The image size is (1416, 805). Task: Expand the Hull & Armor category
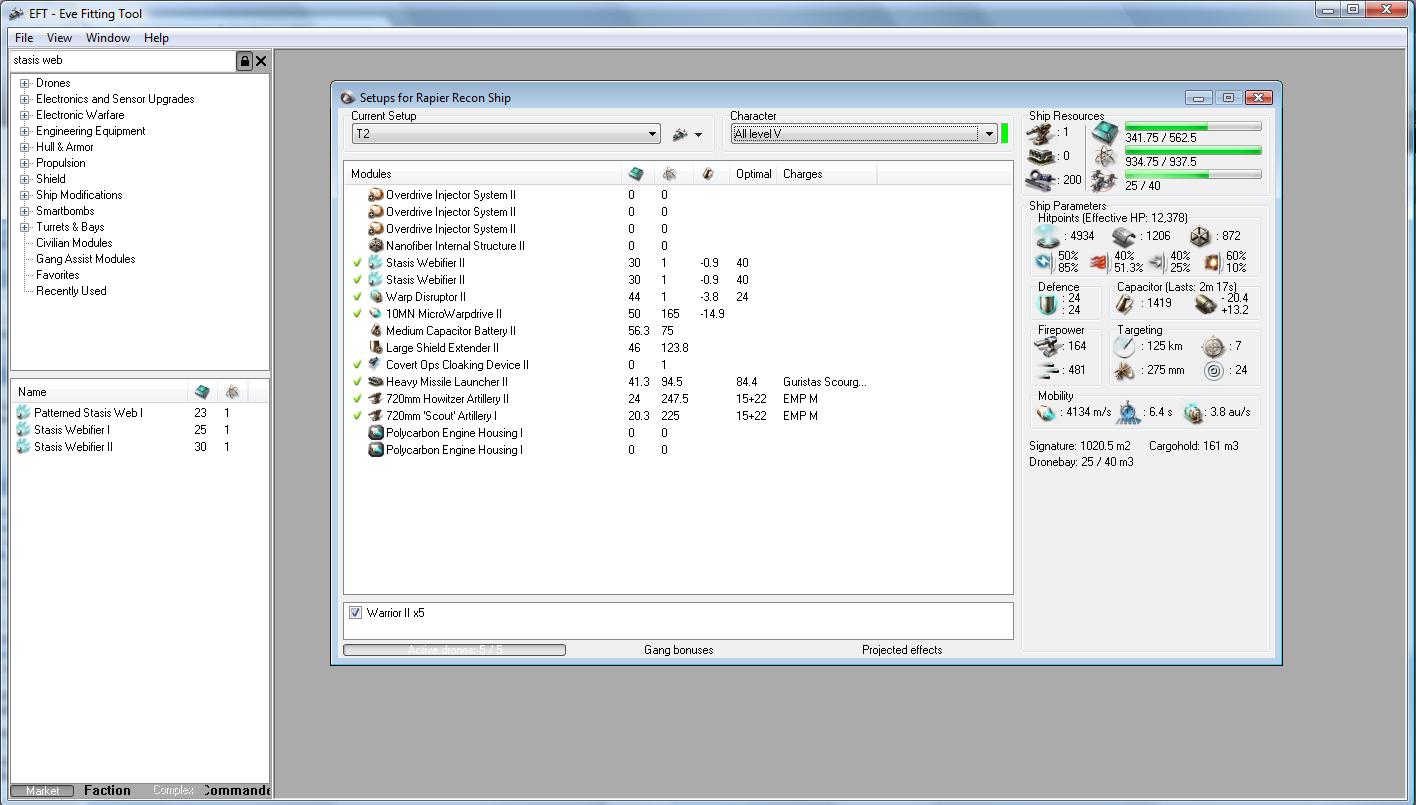pyautogui.click(x=24, y=148)
